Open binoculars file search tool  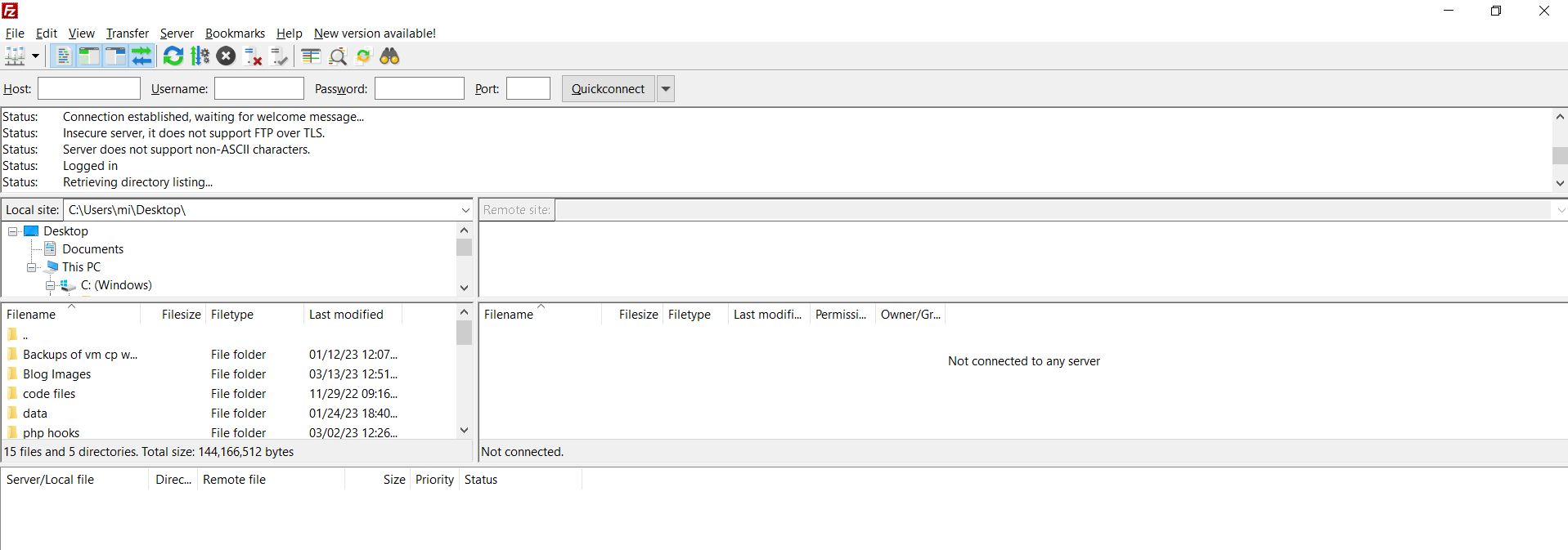[390, 56]
